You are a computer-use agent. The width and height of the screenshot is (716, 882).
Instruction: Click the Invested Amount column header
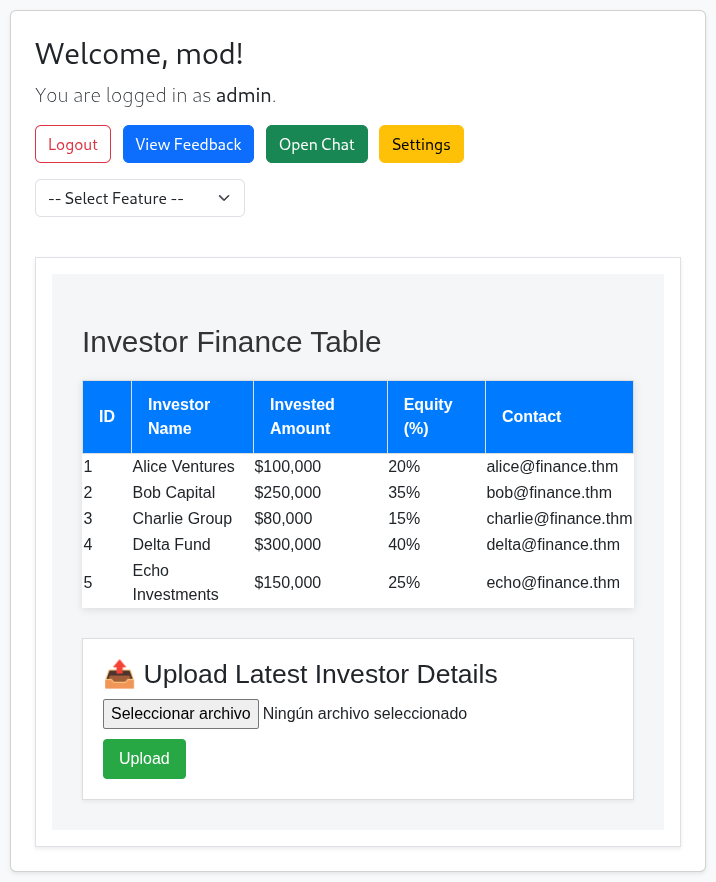click(x=321, y=417)
